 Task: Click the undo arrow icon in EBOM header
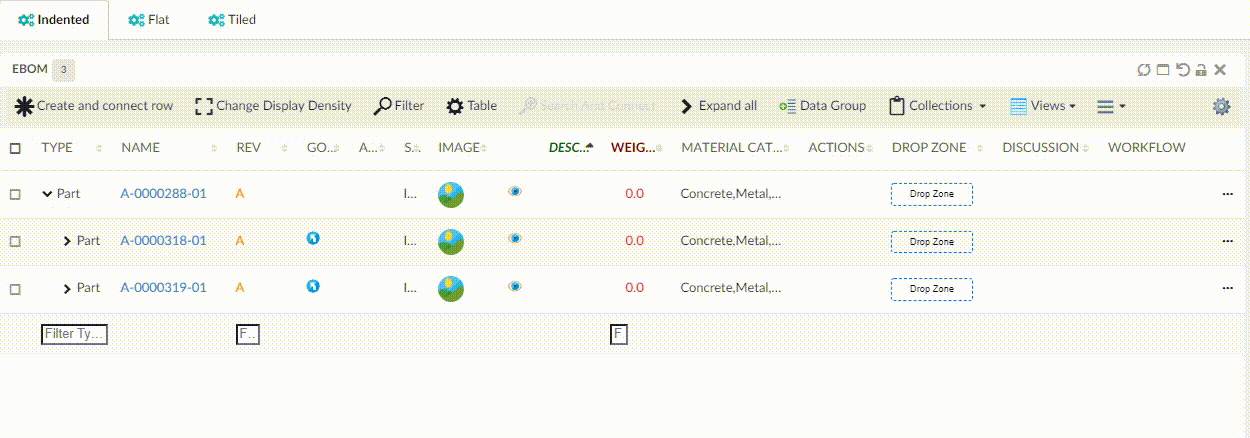point(1182,70)
